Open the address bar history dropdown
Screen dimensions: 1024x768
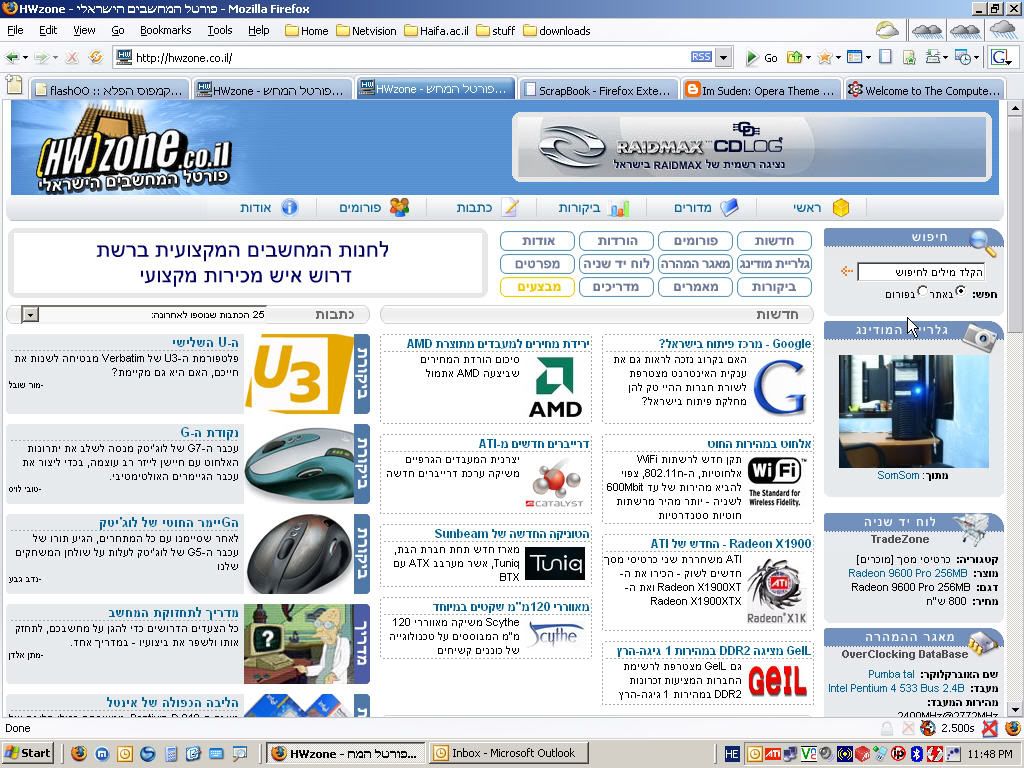click(x=723, y=57)
